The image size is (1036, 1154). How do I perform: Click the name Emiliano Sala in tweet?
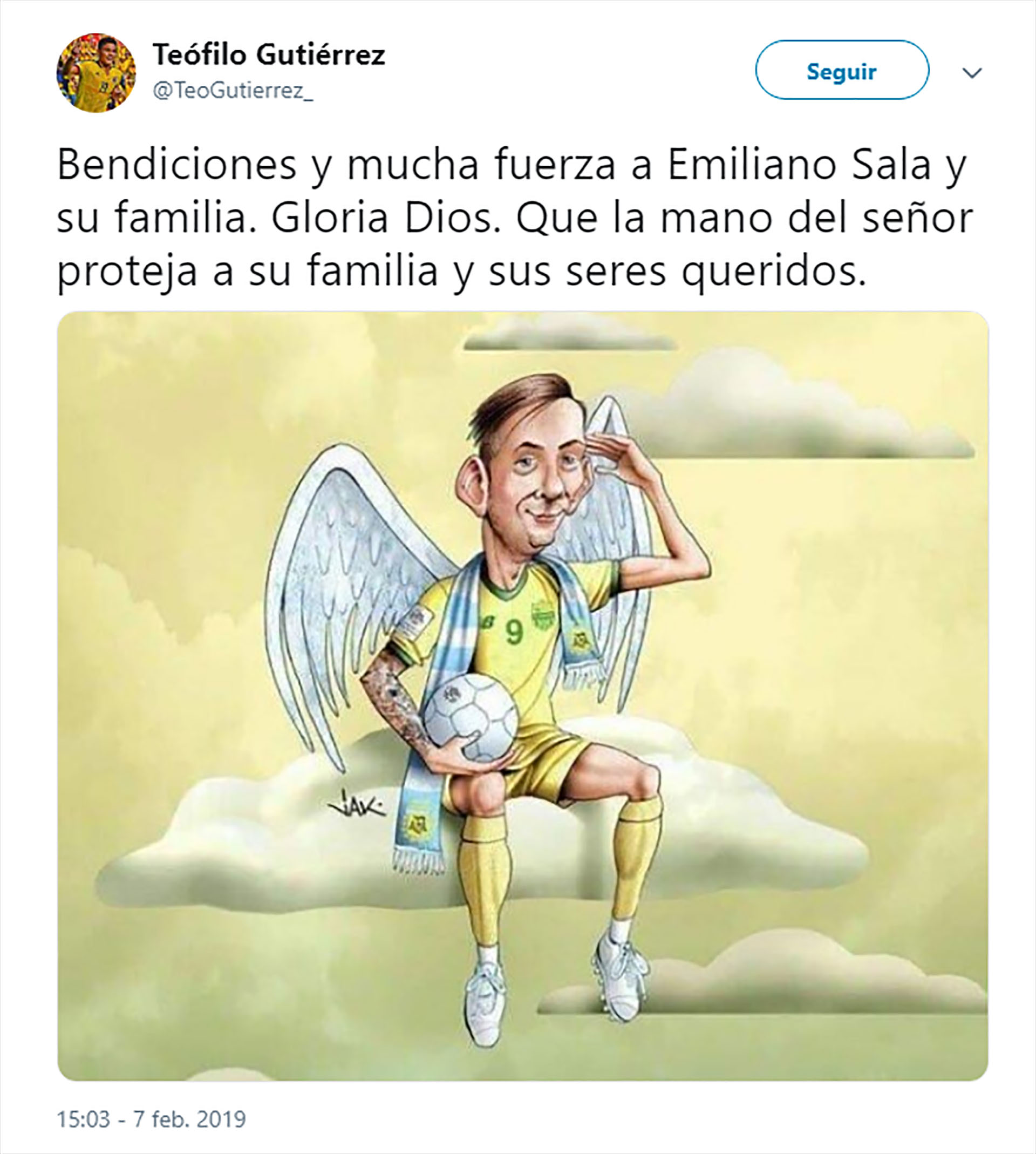pyautogui.click(x=799, y=165)
